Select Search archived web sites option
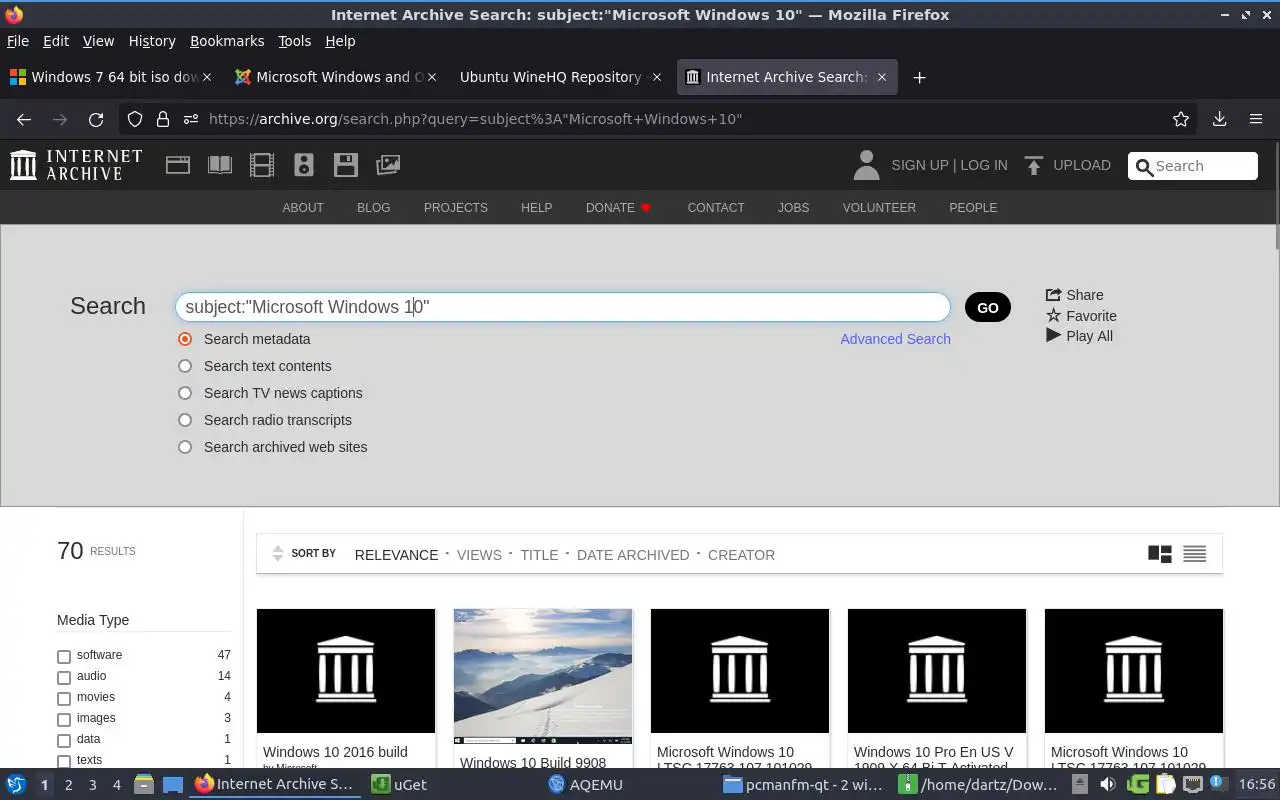 click(185, 447)
